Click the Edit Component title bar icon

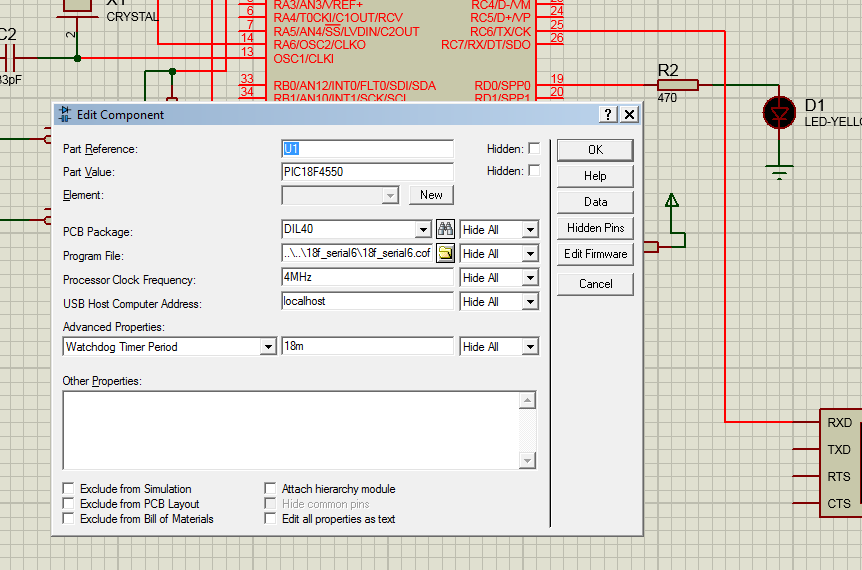[65, 114]
